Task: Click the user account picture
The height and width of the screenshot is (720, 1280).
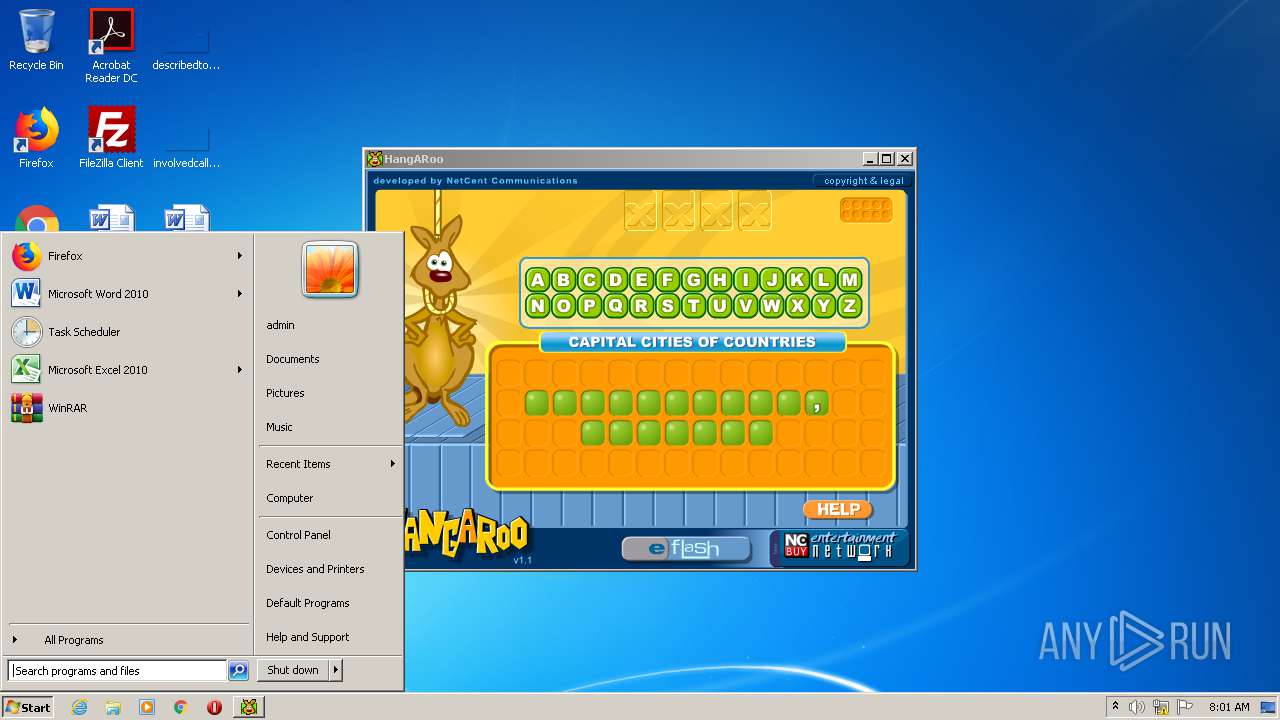Action: click(x=330, y=270)
